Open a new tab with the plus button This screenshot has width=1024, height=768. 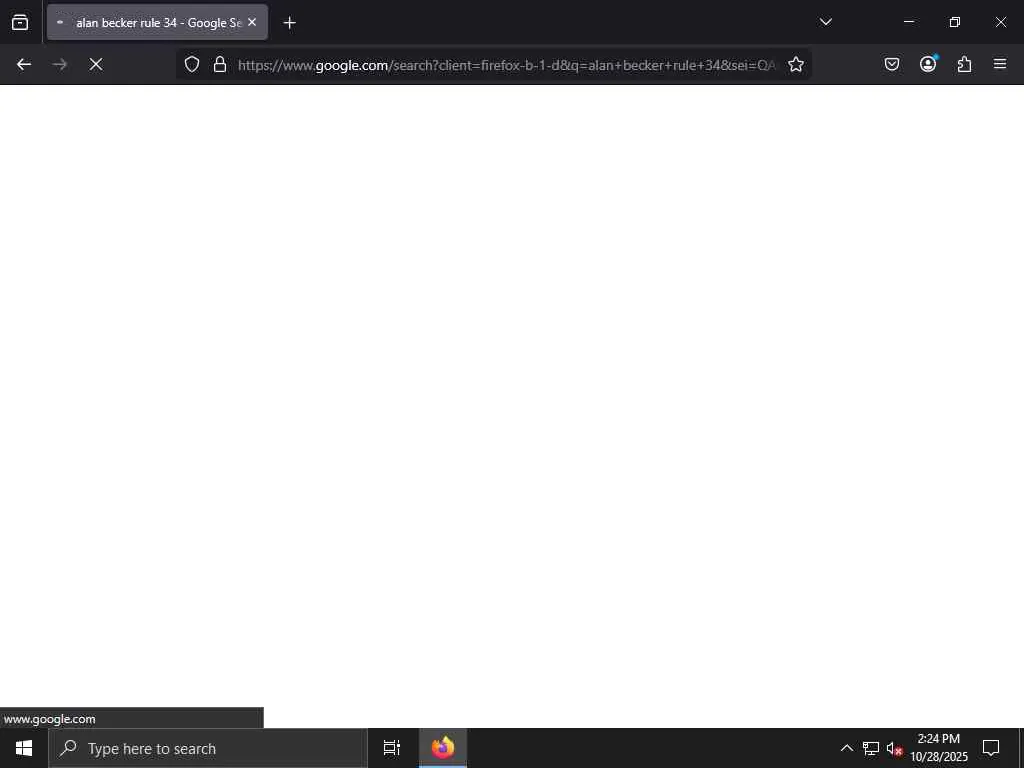[289, 23]
